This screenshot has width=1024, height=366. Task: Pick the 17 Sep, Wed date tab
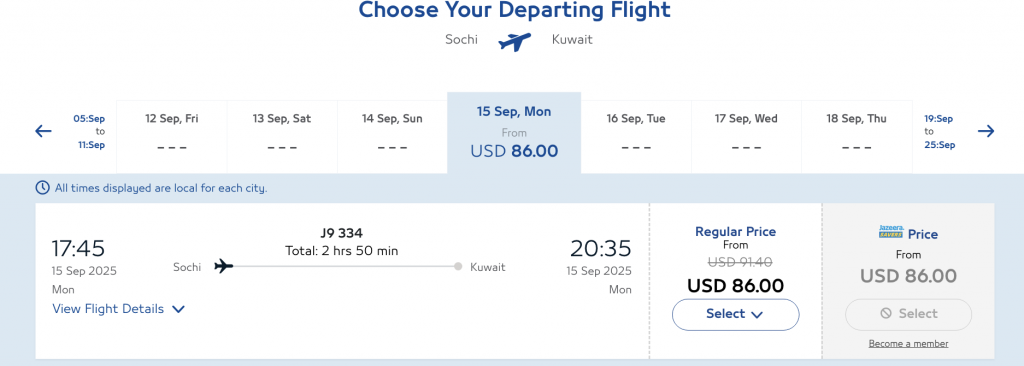click(746, 137)
